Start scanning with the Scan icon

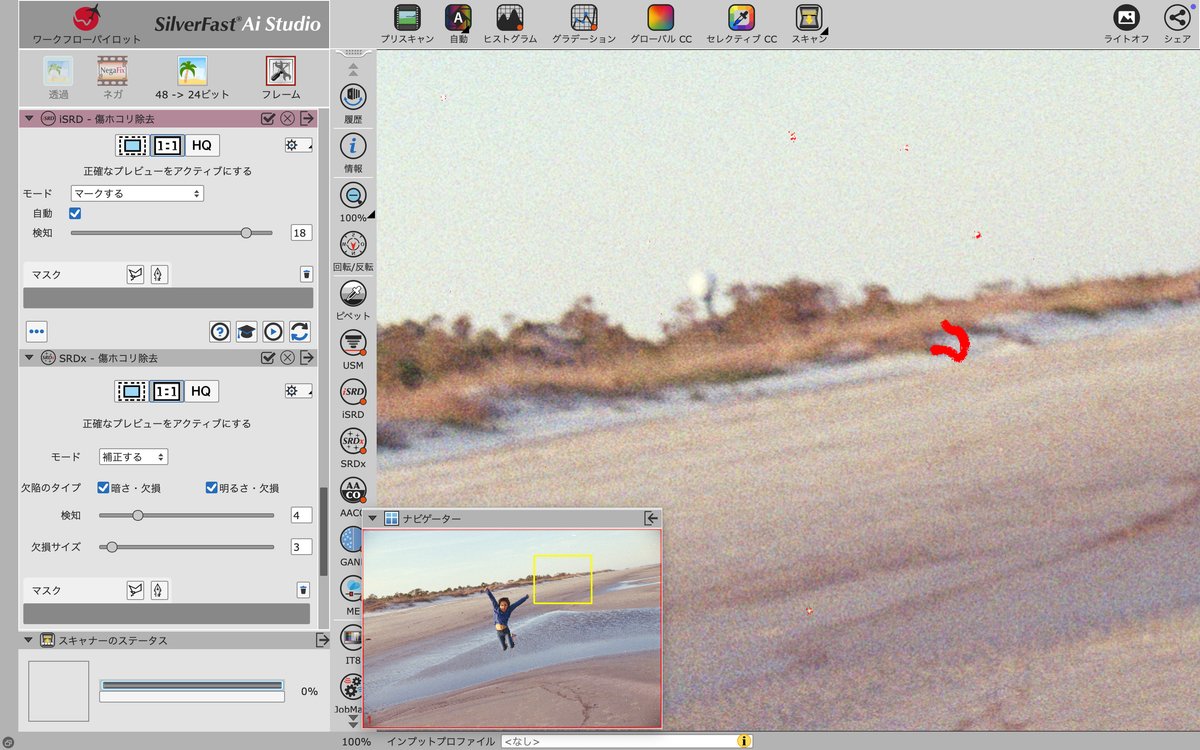coord(806,18)
